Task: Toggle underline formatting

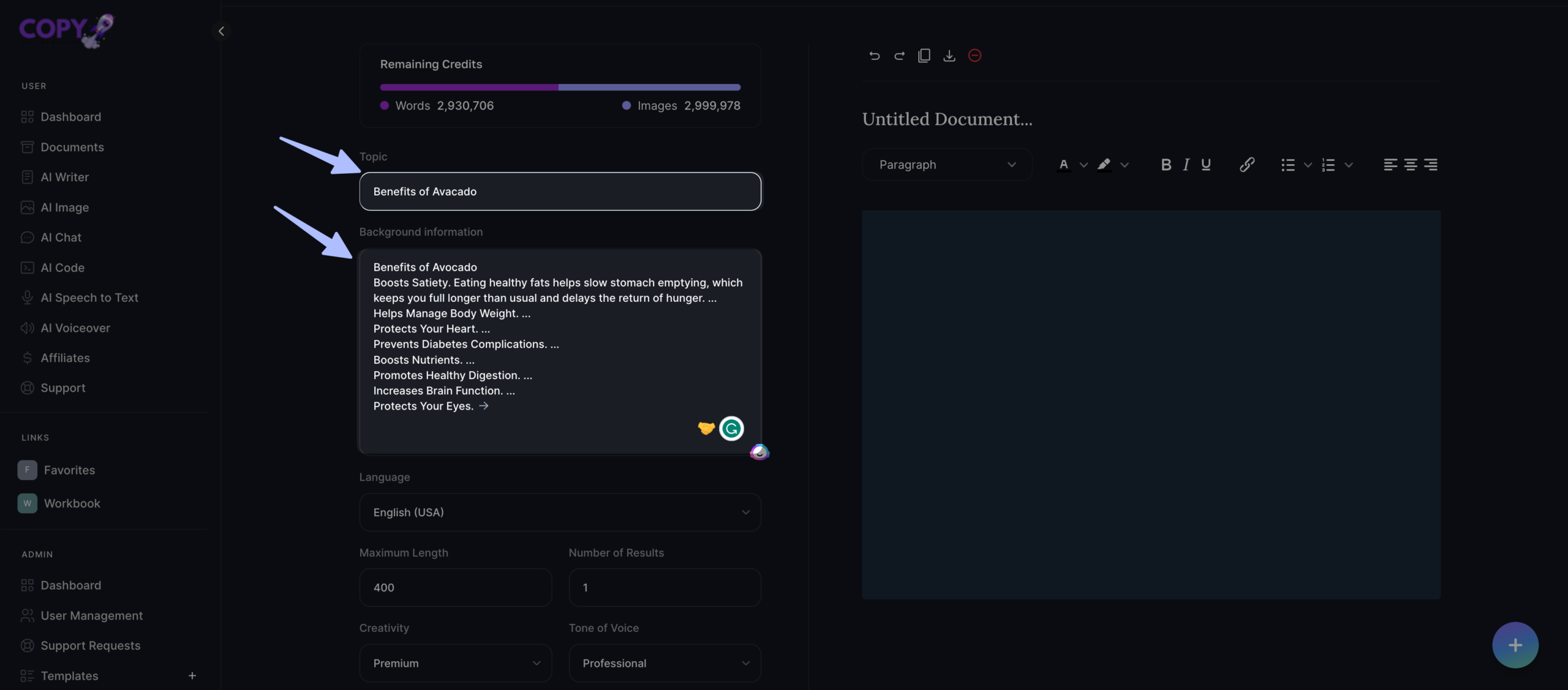Action: click(1205, 165)
